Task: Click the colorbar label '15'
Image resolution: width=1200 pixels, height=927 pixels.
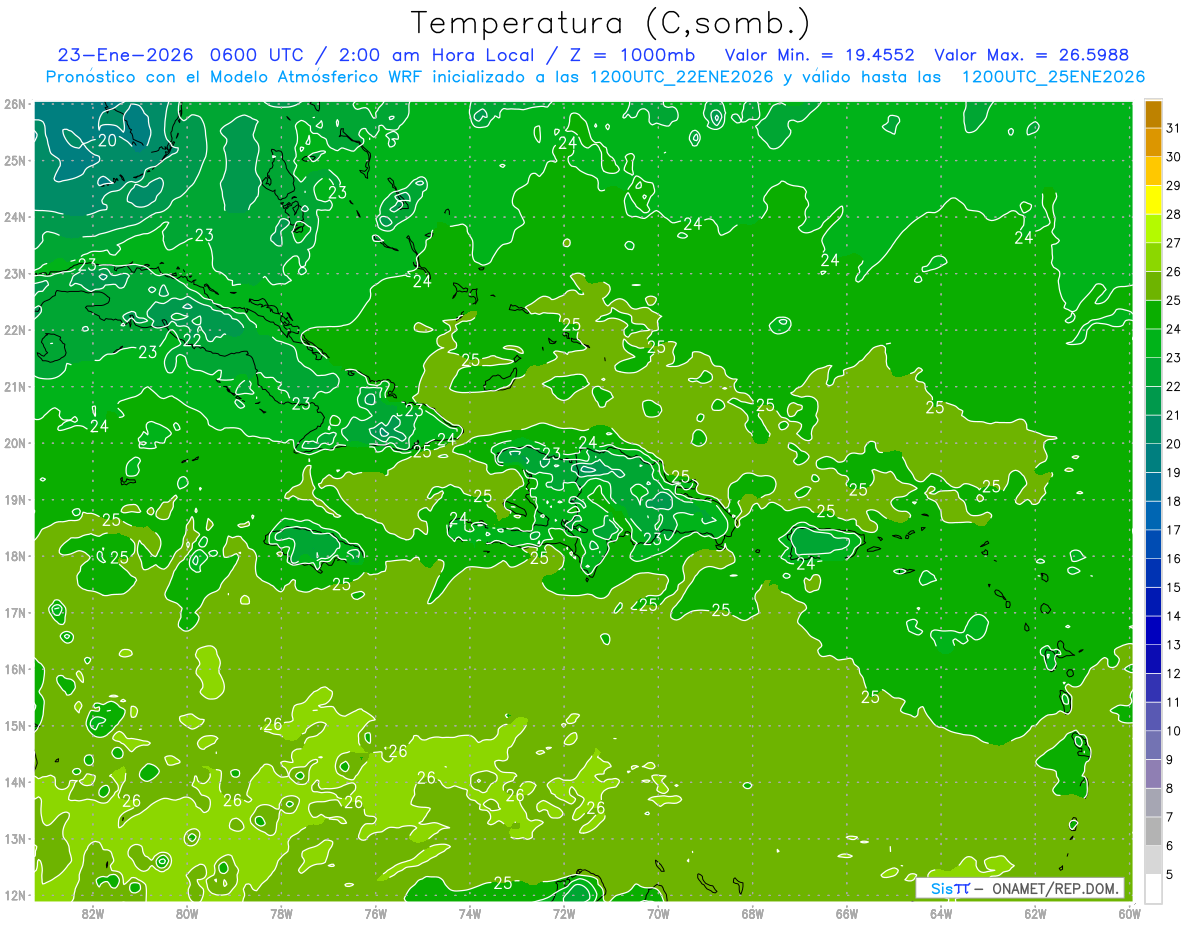Action: tap(1173, 587)
